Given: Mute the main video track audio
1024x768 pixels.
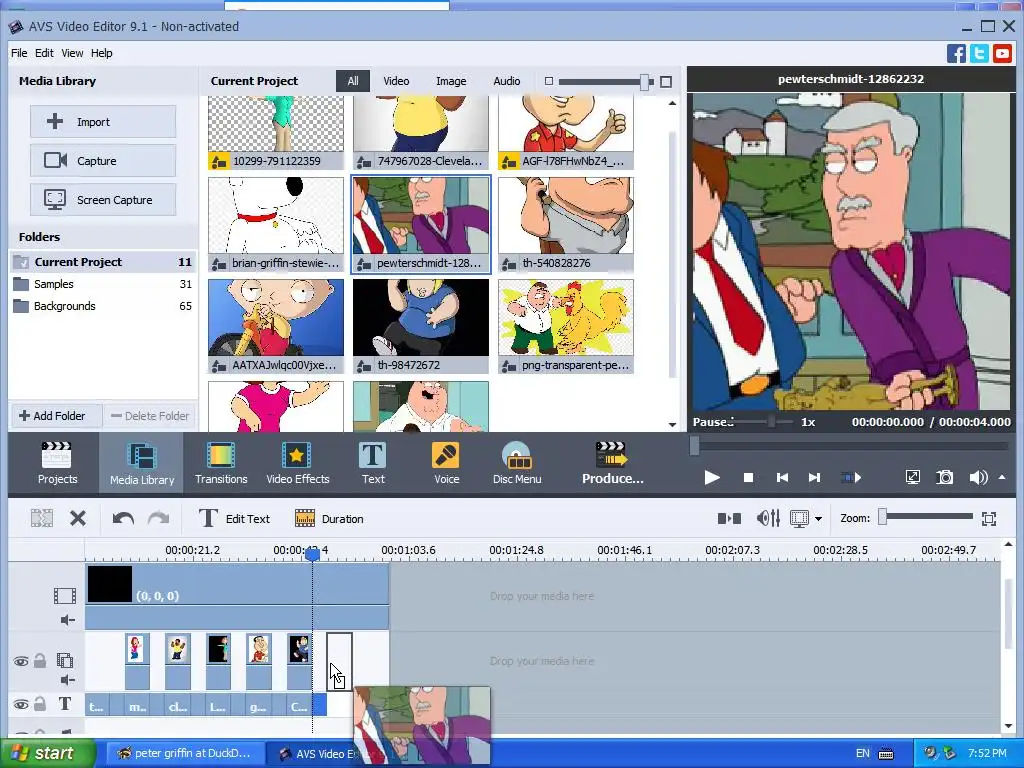Looking at the screenshot, I should click(x=67, y=620).
